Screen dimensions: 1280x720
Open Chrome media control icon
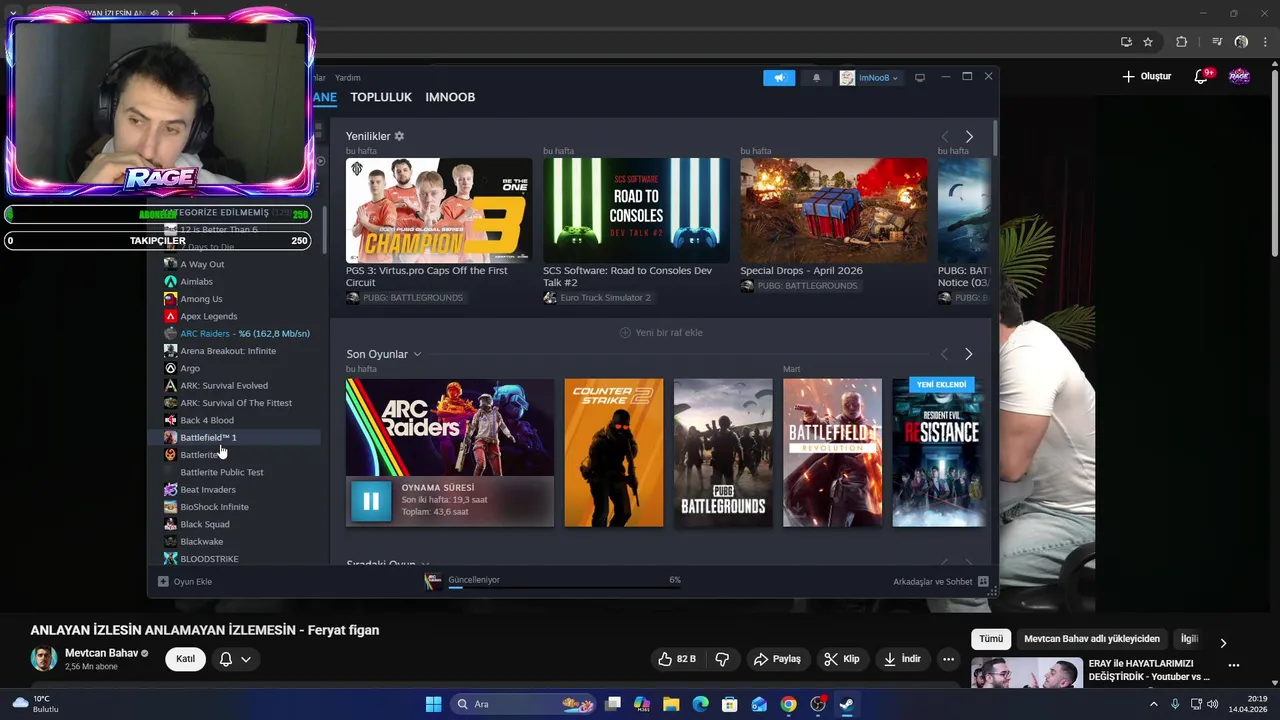pos(1217,42)
